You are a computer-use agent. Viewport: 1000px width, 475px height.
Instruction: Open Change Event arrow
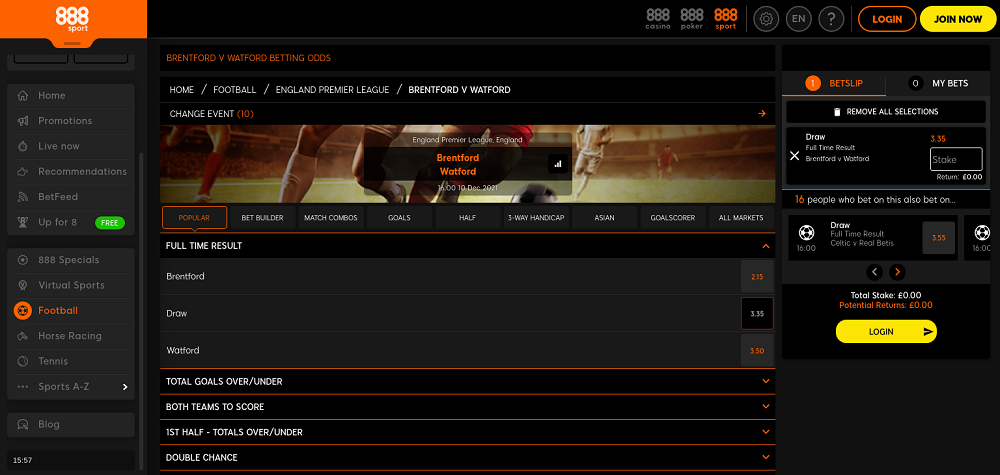click(761, 113)
